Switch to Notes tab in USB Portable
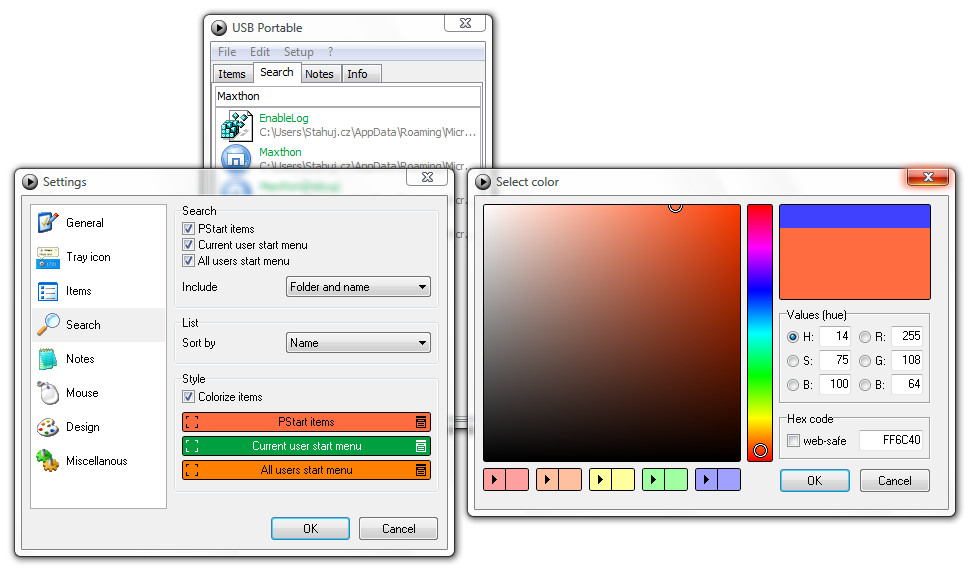Image resolution: width=969 pixels, height=574 pixels. click(319, 74)
